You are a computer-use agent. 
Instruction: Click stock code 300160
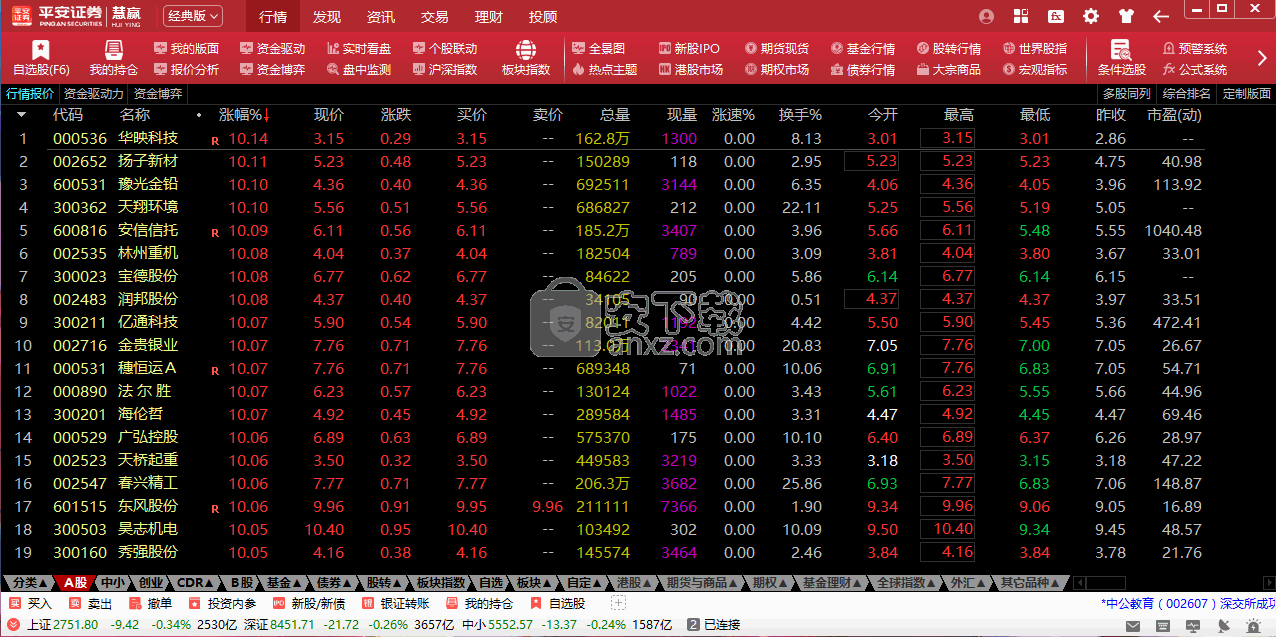click(x=80, y=553)
